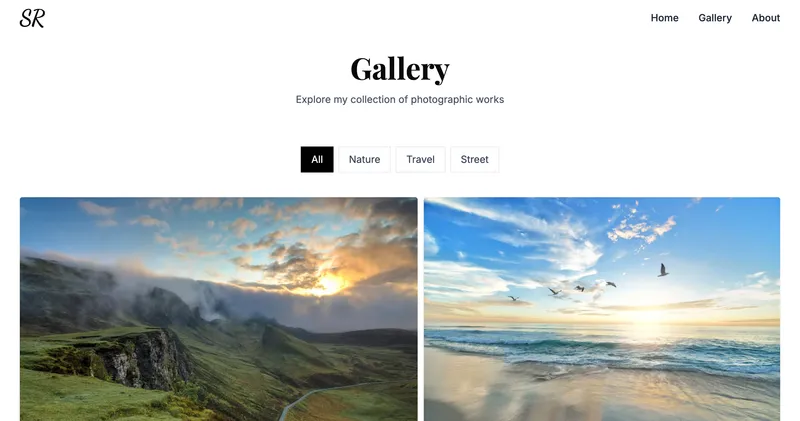The image size is (800, 421).
Task: Open the green mountain valley photo
Action: pyautogui.click(x=218, y=309)
